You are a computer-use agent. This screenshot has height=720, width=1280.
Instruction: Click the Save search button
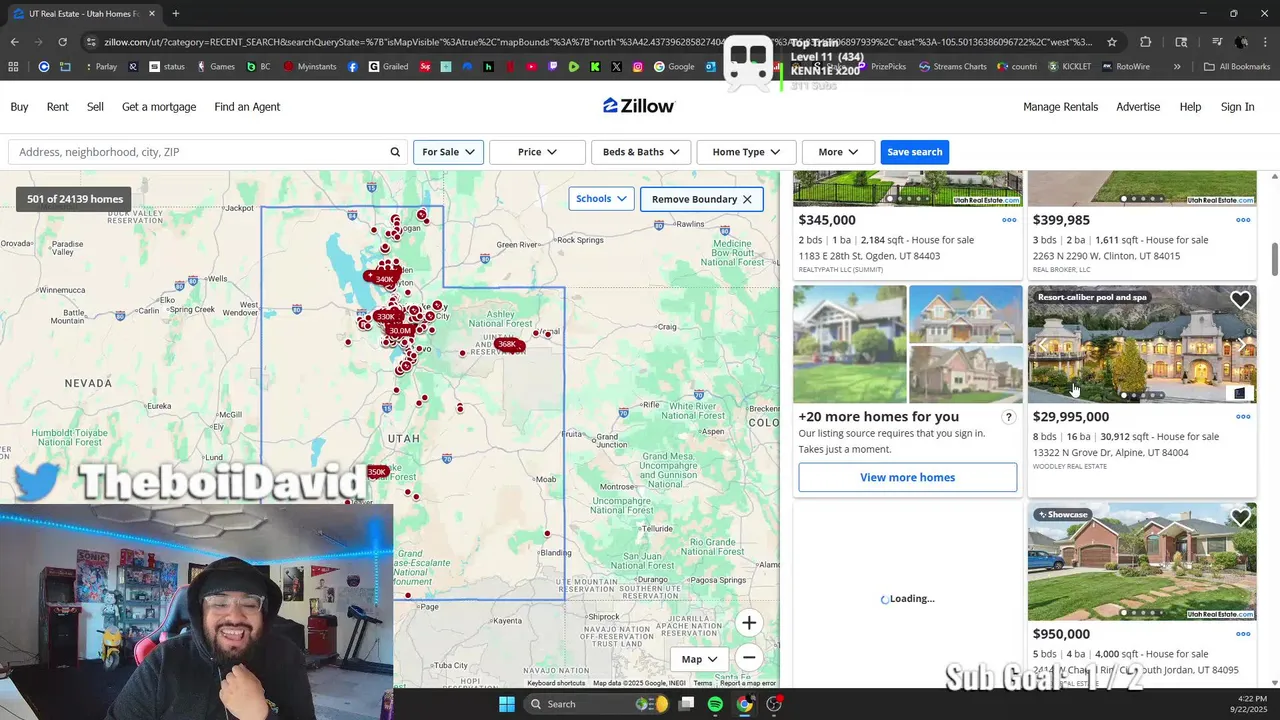coord(914,152)
